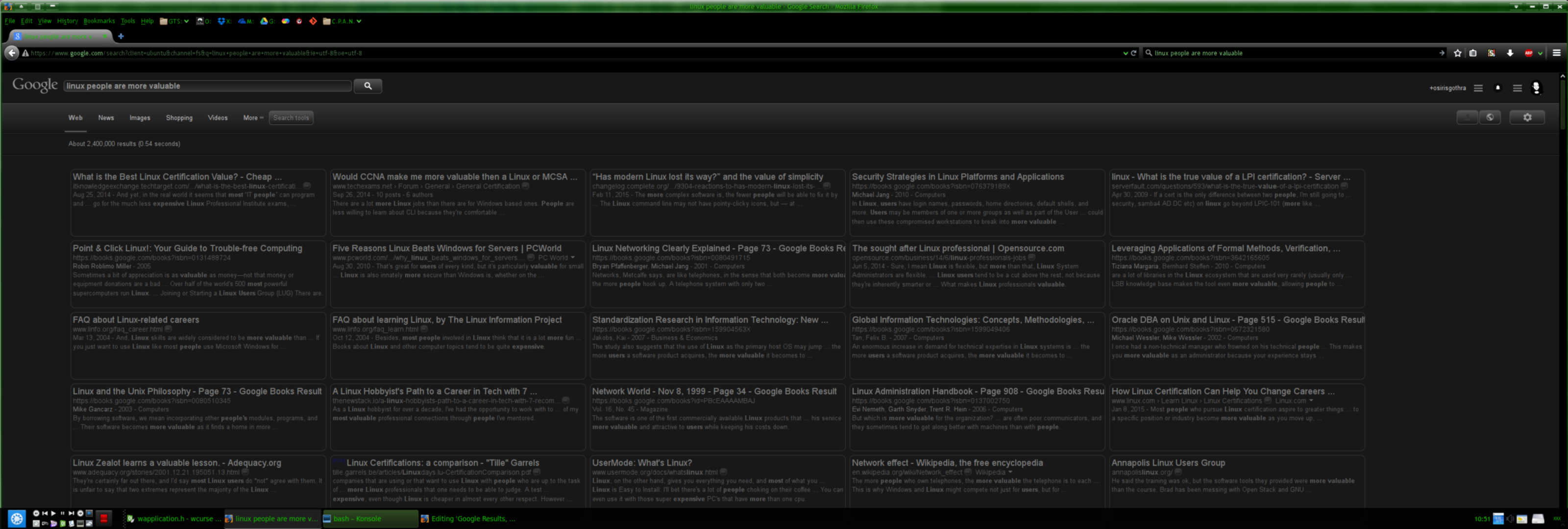Viewport: 1568px width, 529px height.
Task: Open the git diamond bookmark icon
Action: click(313, 21)
